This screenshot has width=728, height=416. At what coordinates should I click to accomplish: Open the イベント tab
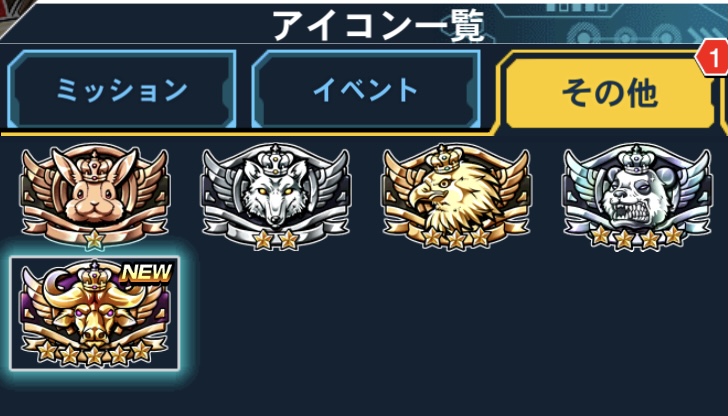point(366,89)
